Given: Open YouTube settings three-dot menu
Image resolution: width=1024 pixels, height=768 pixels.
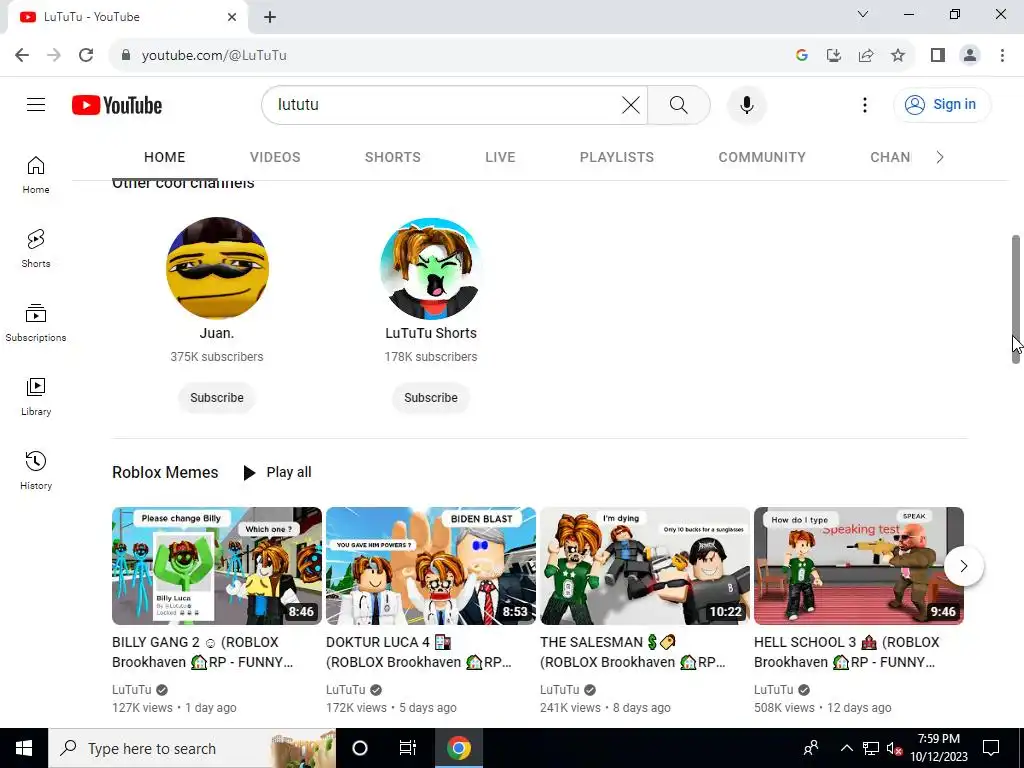Looking at the screenshot, I should coord(865,104).
